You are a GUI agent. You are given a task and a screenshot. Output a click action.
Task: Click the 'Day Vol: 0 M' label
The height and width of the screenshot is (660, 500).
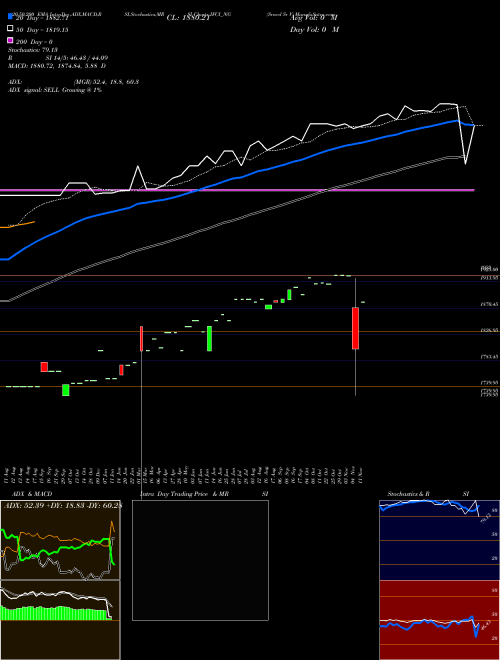315,29
